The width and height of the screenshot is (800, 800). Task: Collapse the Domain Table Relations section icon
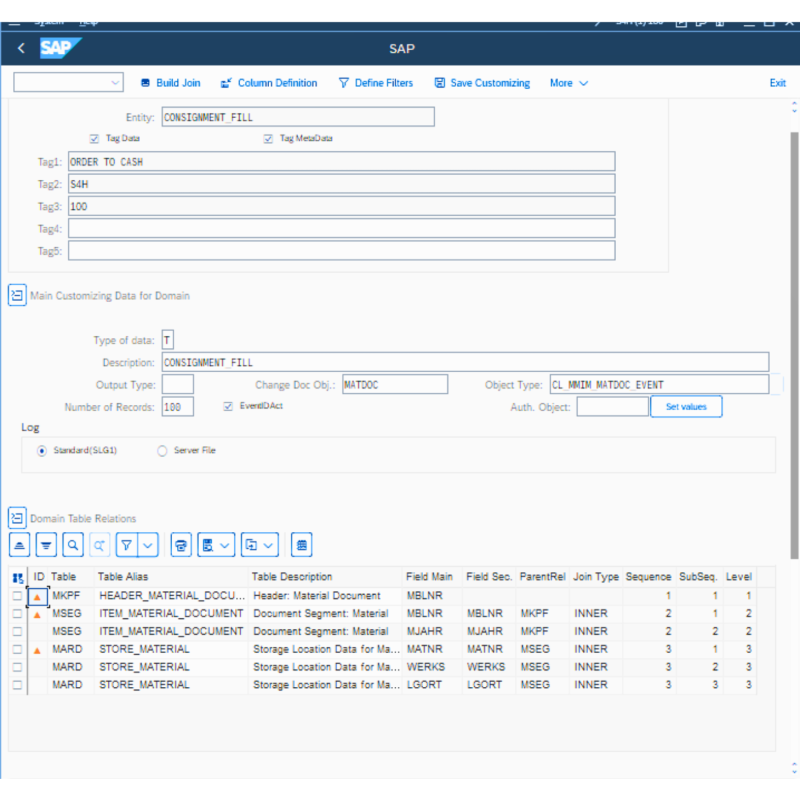coord(17,518)
